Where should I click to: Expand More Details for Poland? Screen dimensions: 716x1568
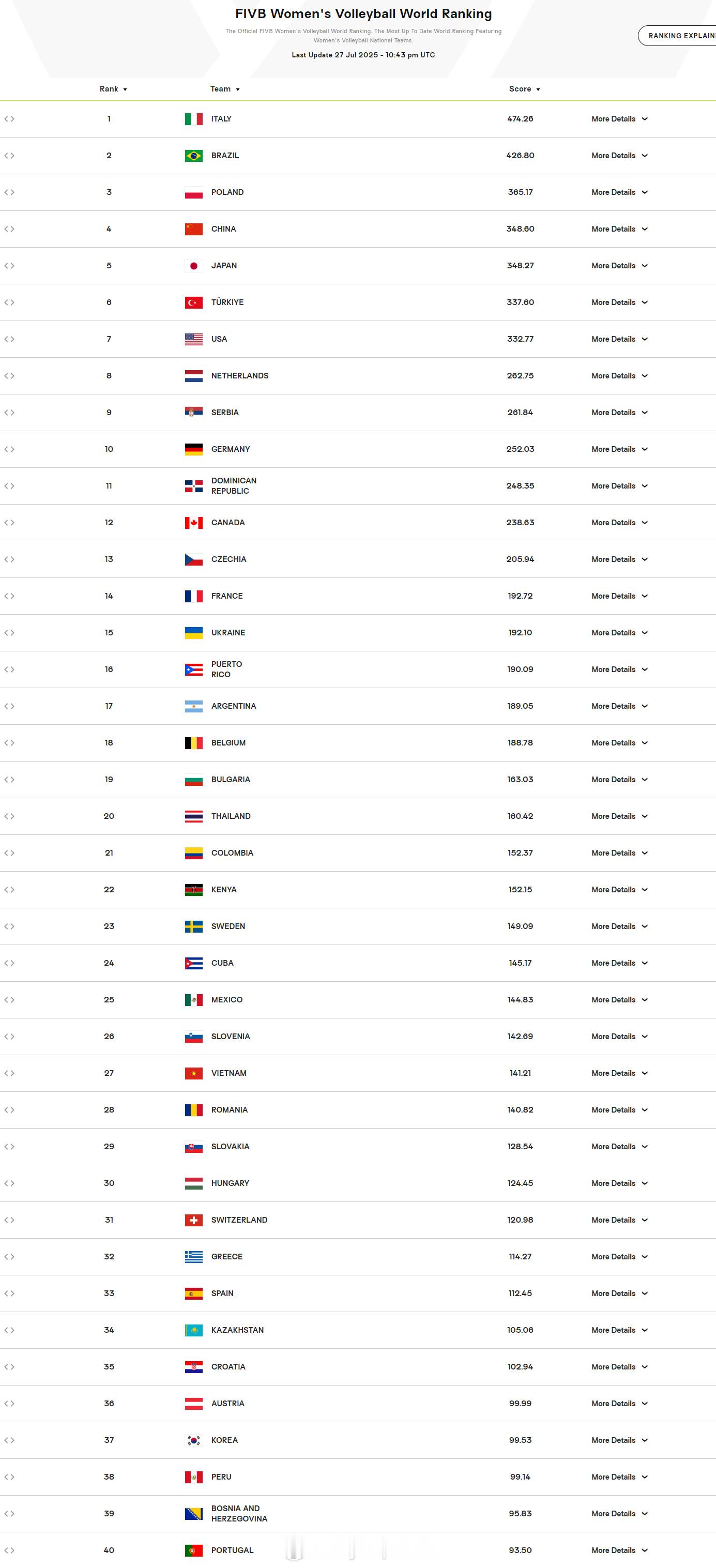(619, 192)
